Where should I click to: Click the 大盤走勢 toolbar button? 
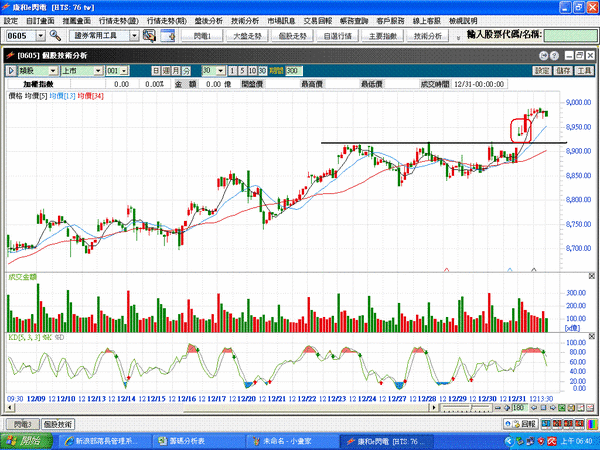(247, 36)
